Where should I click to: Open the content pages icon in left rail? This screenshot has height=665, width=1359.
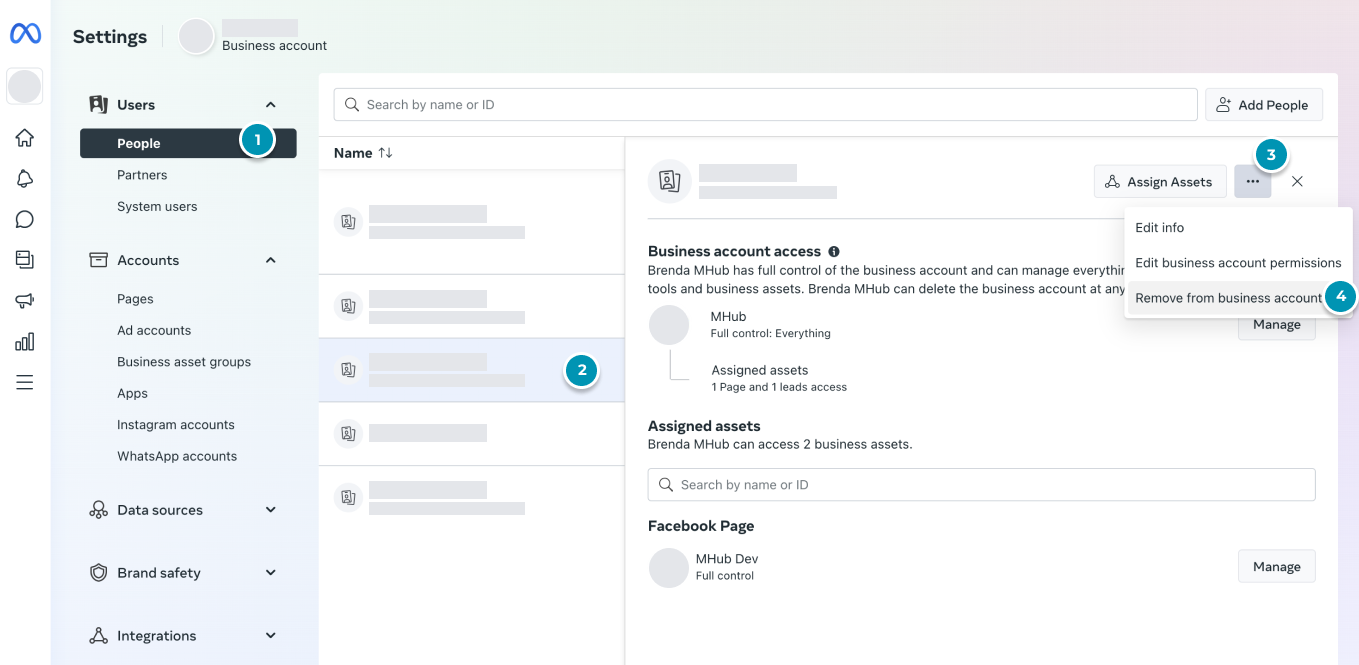[x=25, y=260]
